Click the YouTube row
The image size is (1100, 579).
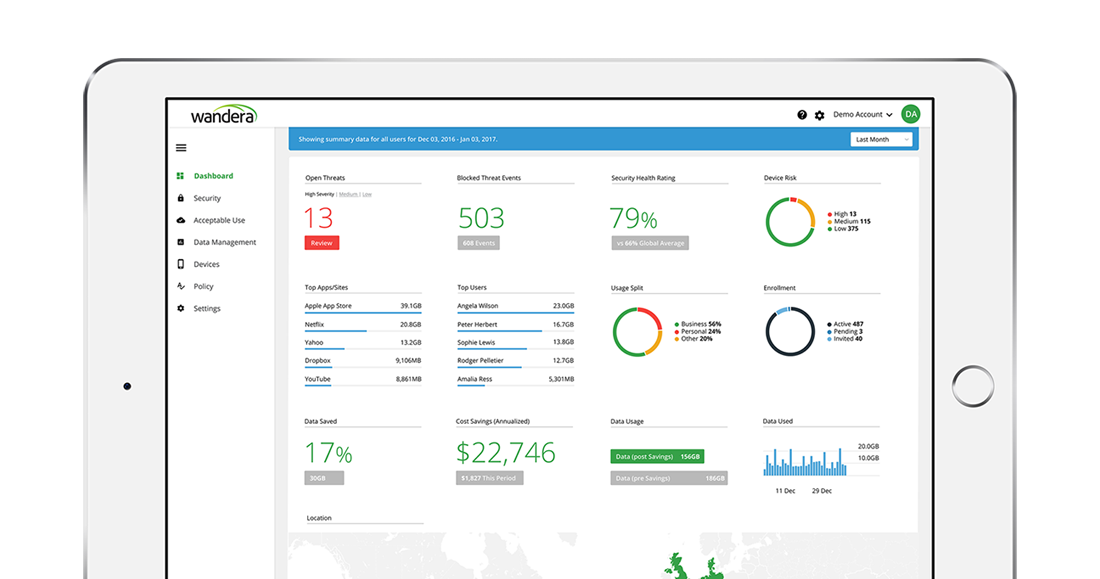pyautogui.click(x=363, y=380)
